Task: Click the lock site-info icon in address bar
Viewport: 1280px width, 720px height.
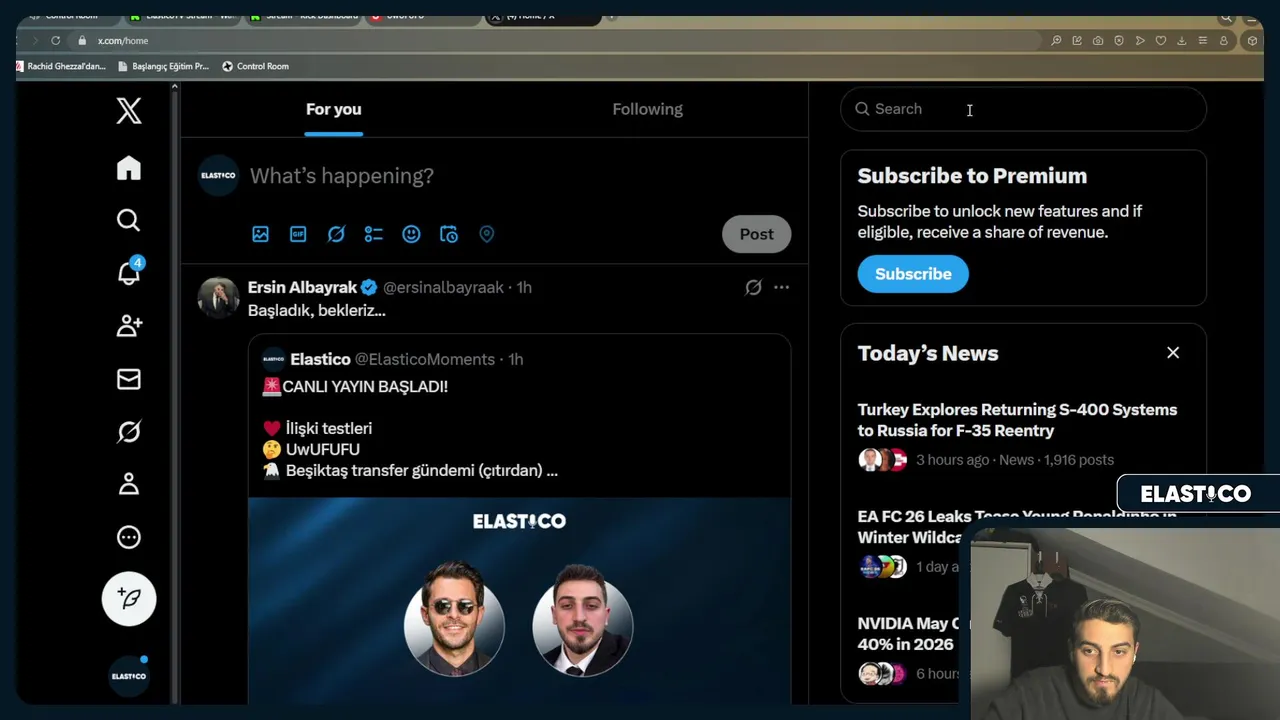Action: (83, 41)
